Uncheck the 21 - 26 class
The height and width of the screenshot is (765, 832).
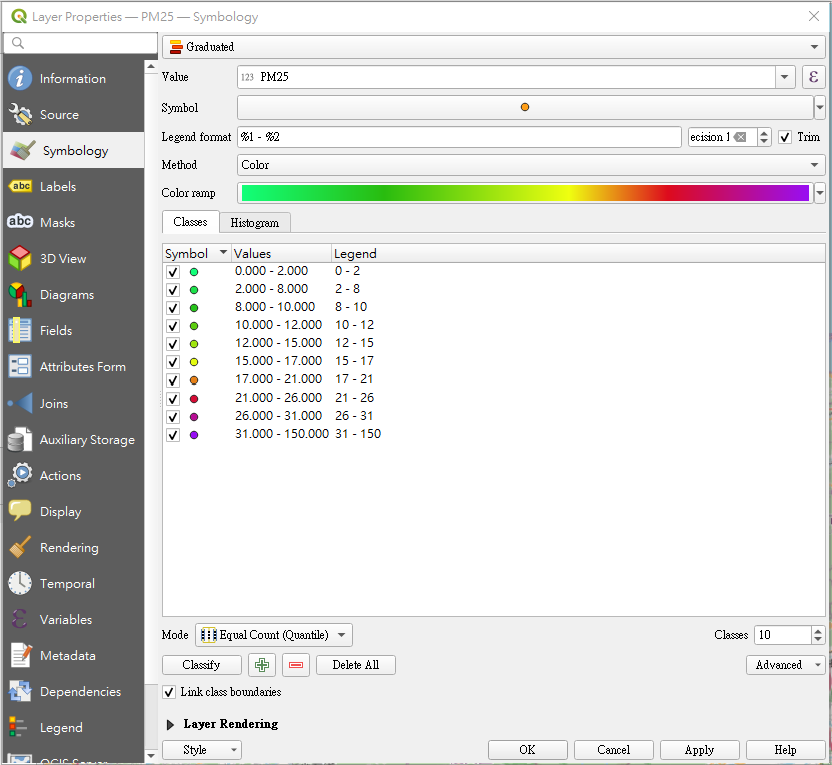click(172, 398)
